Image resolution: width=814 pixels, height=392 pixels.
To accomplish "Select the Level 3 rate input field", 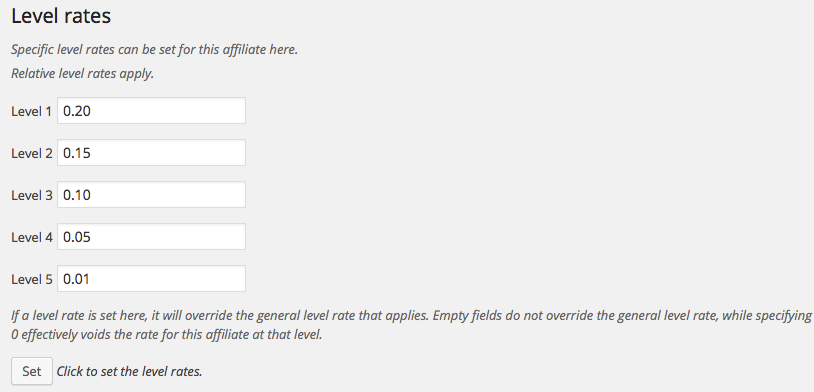I will tap(151, 195).
